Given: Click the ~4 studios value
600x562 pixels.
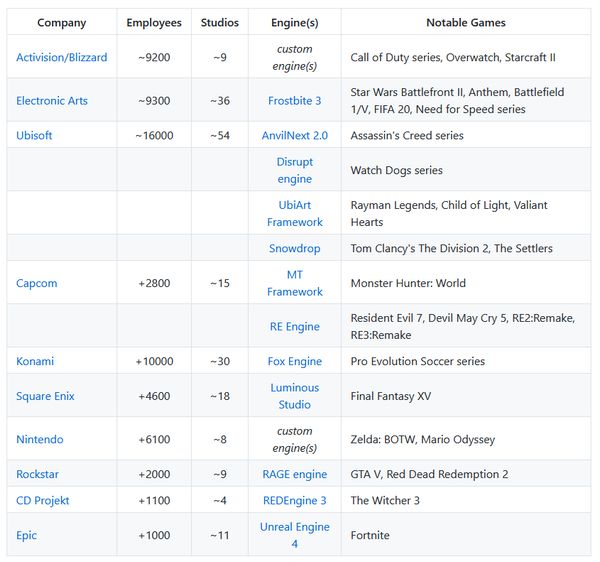Looking at the screenshot, I should coord(220,500).
